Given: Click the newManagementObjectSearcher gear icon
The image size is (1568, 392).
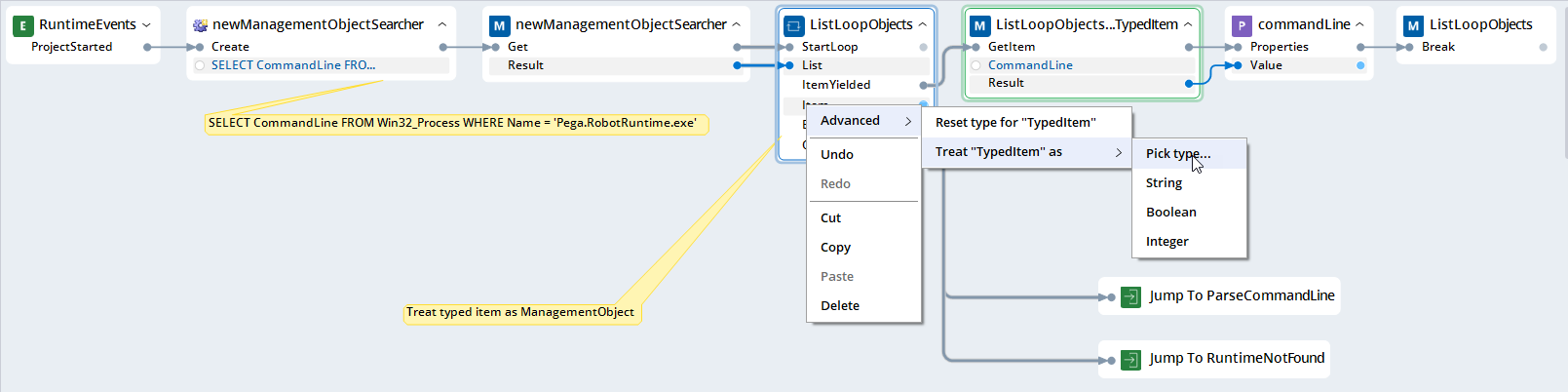Looking at the screenshot, I should 200,25.
